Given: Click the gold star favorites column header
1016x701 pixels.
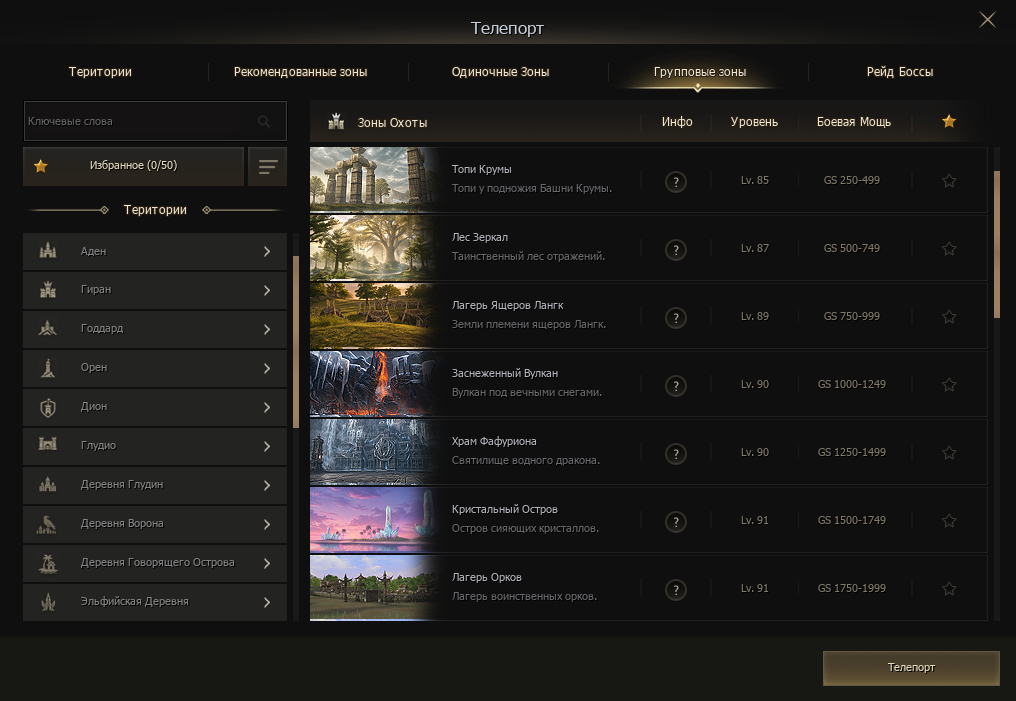Looking at the screenshot, I should coord(949,121).
